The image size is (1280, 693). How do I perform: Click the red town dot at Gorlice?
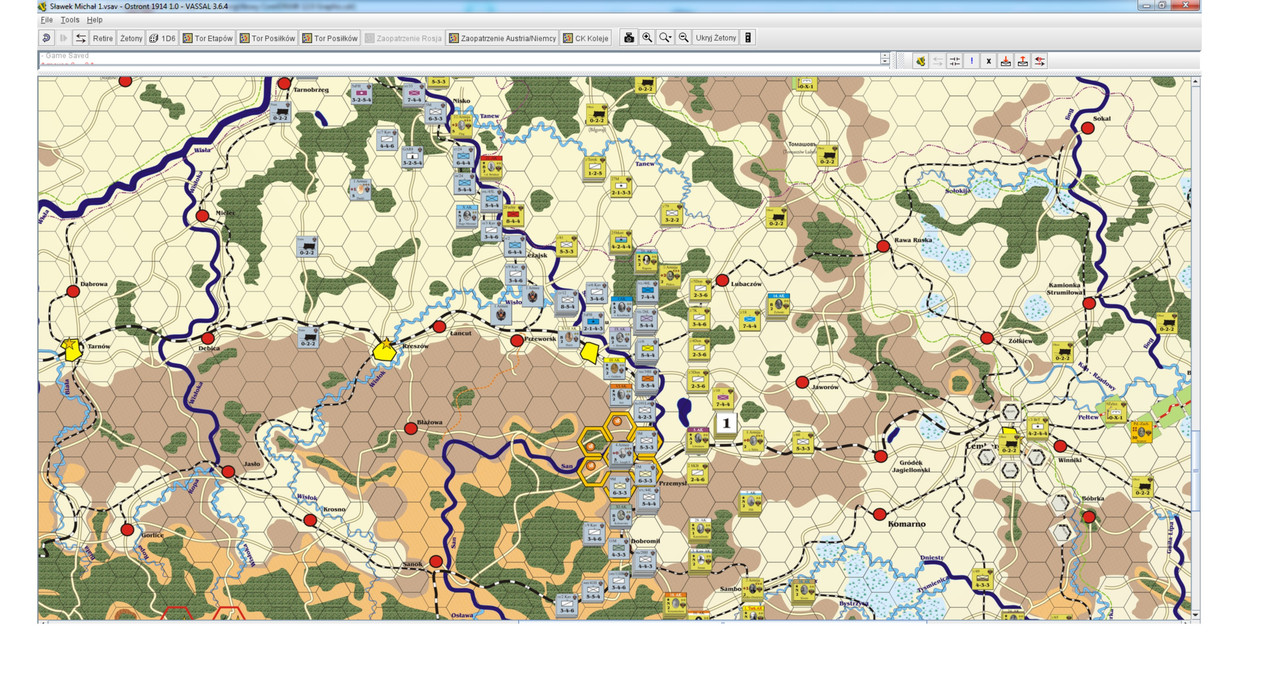click(x=126, y=529)
